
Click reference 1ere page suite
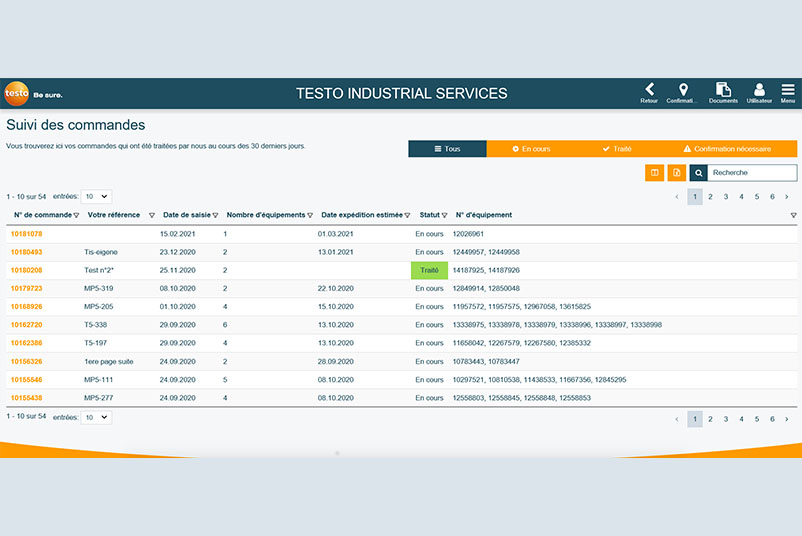tap(109, 362)
